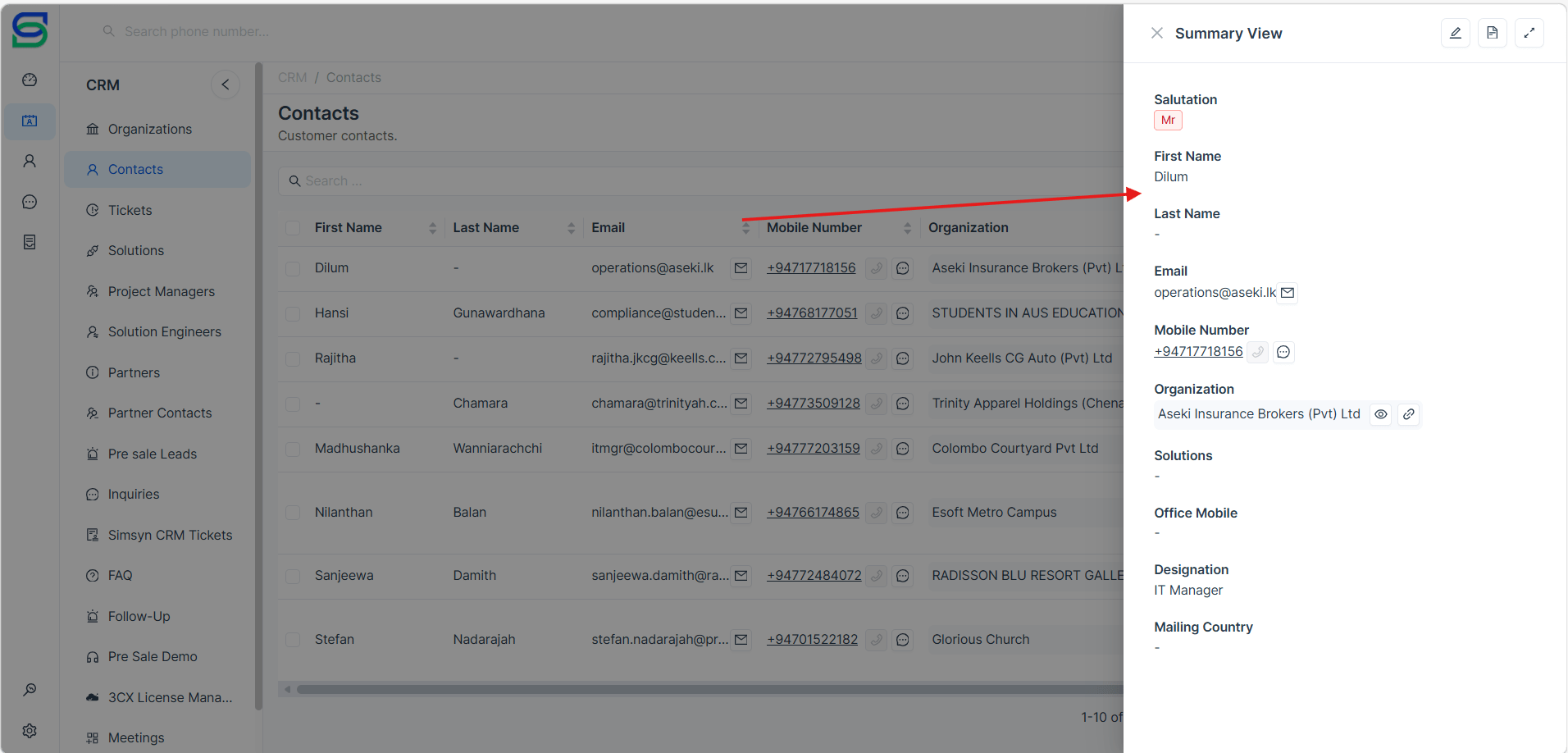
Task: Click the edit pencil icon in Summary View
Action: 1455,33
